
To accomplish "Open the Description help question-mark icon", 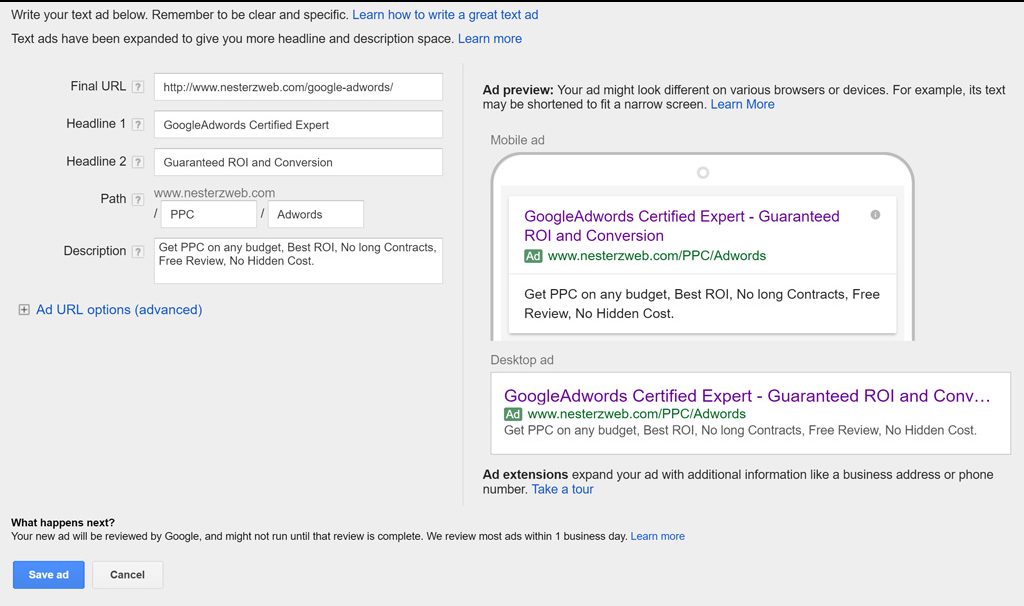I will point(138,251).
